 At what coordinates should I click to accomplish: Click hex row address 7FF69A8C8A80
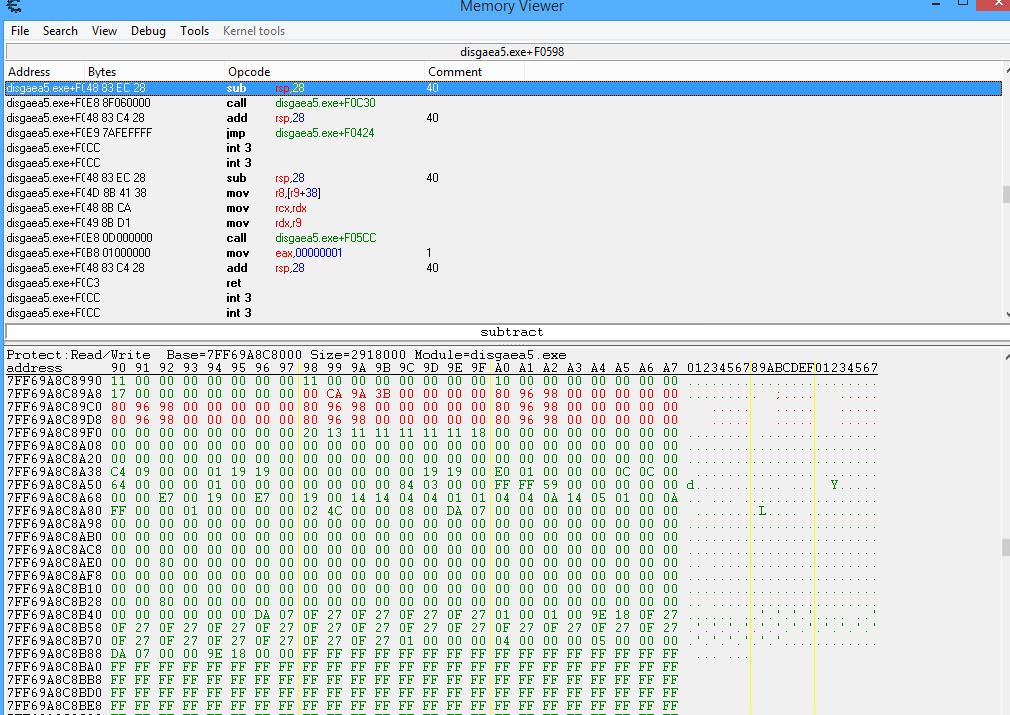[54, 511]
